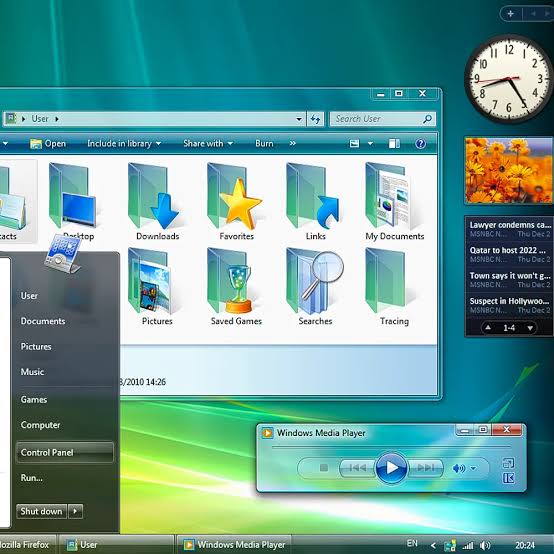Open the Favorites folder with star
Screen dimensions: 554x554
234,196
